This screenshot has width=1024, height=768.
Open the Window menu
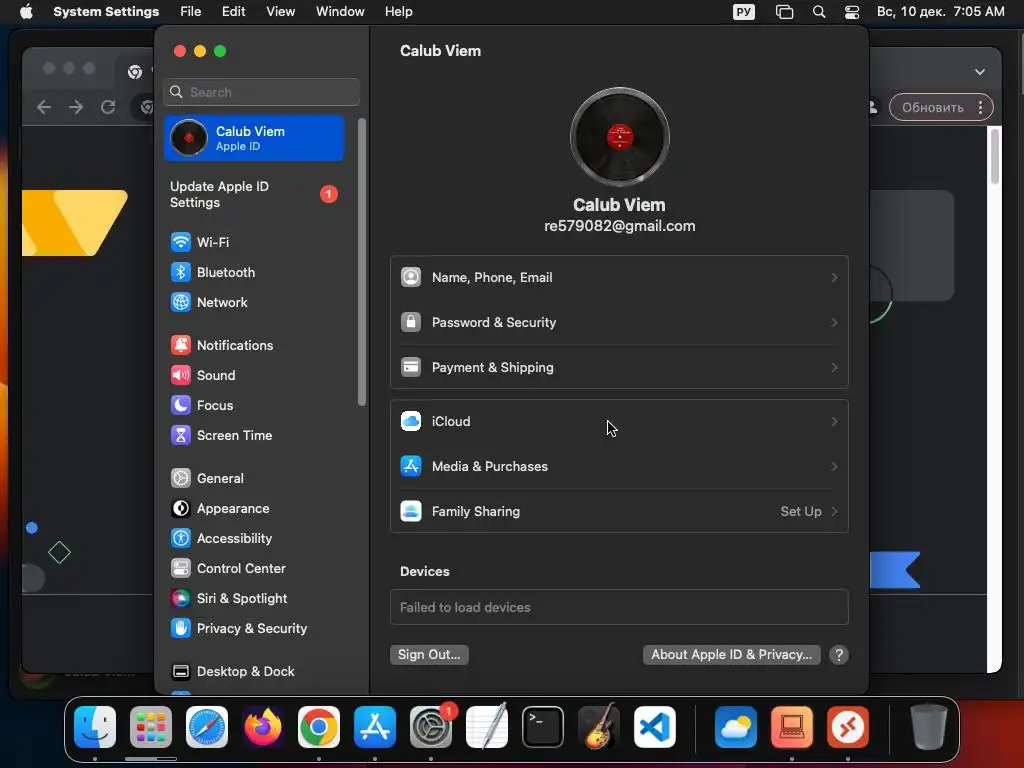tap(340, 12)
